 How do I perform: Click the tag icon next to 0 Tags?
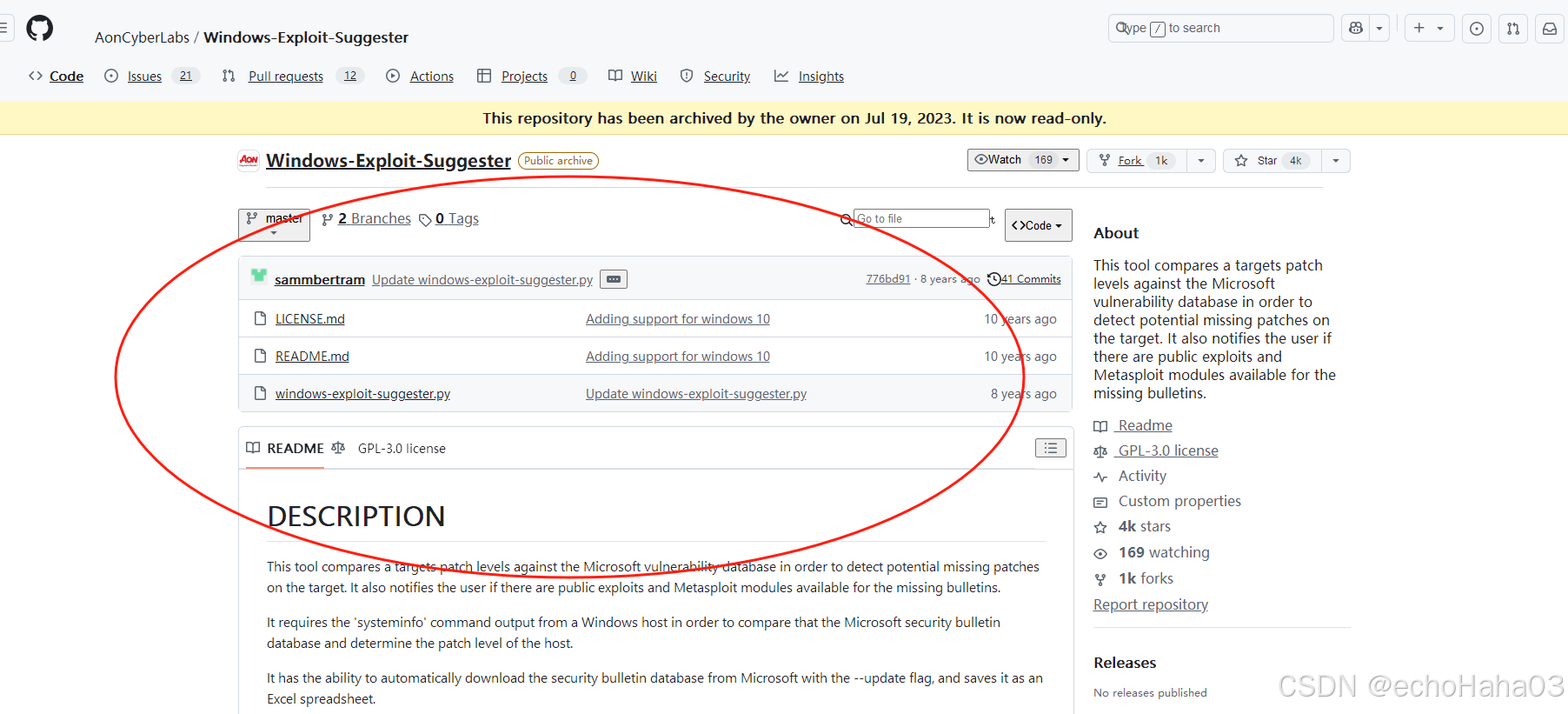(425, 220)
